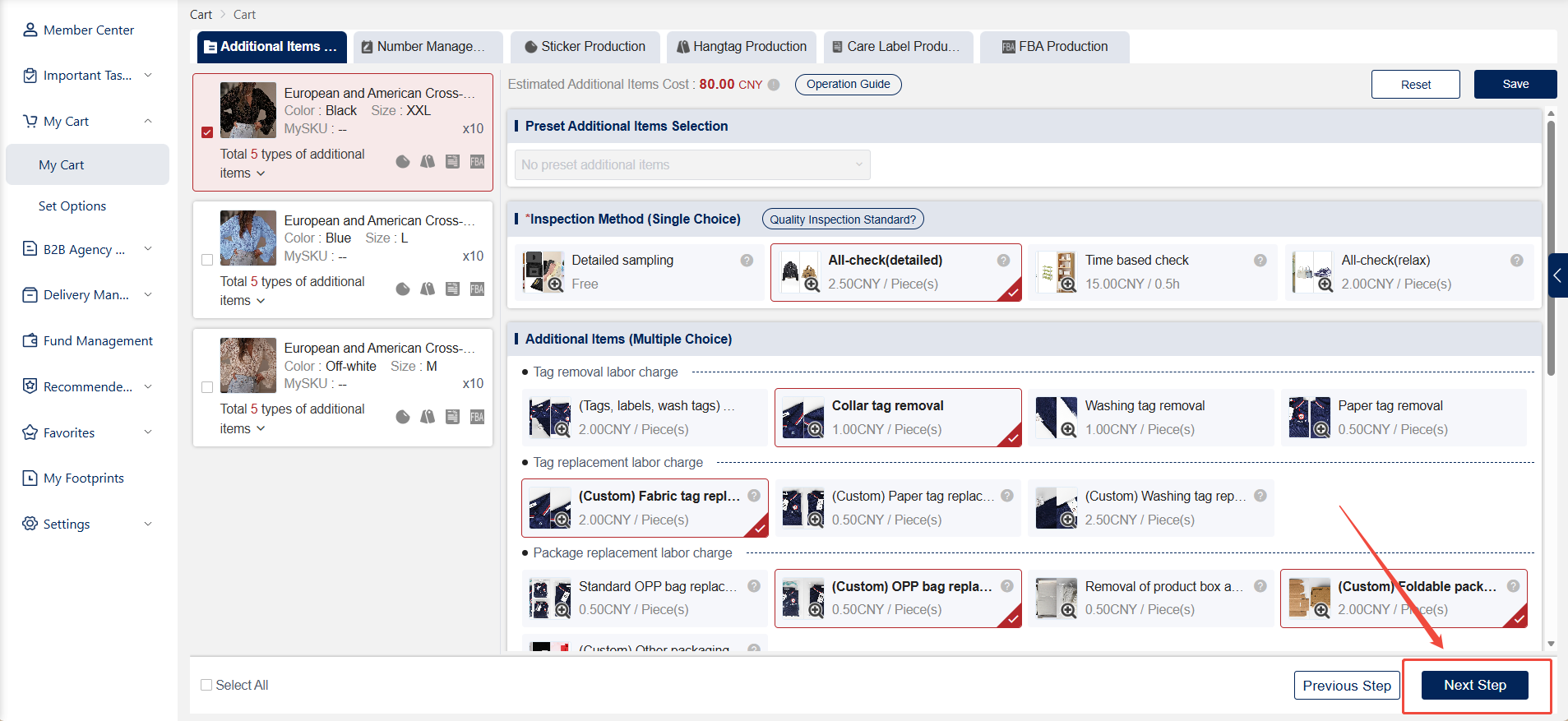Open the Hangtag Production tab
This screenshot has width=1568, height=721.
pyautogui.click(x=742, y=47)
